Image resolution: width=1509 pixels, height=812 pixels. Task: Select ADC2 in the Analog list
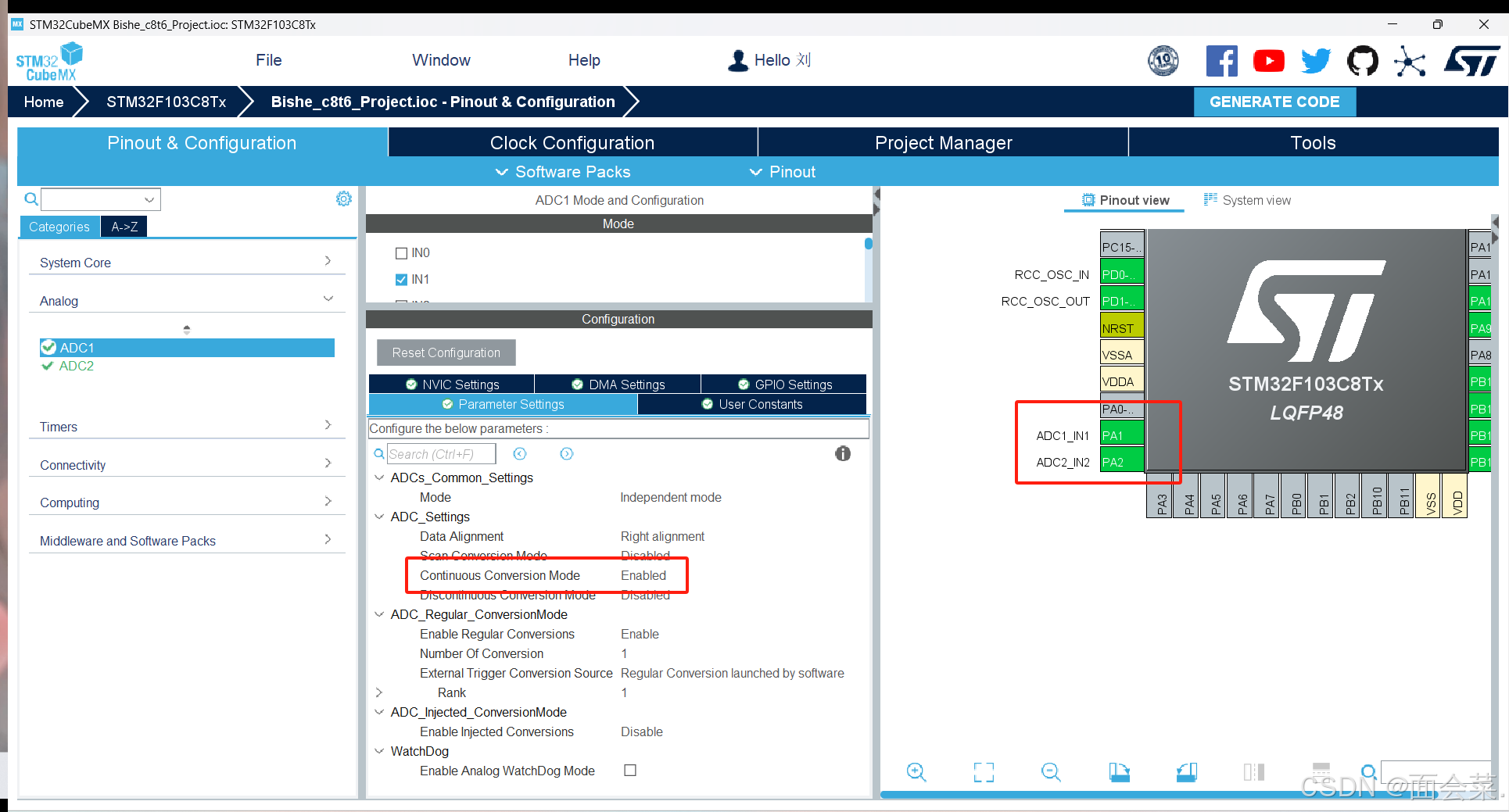pyautogui.click(x=76, y=366)
